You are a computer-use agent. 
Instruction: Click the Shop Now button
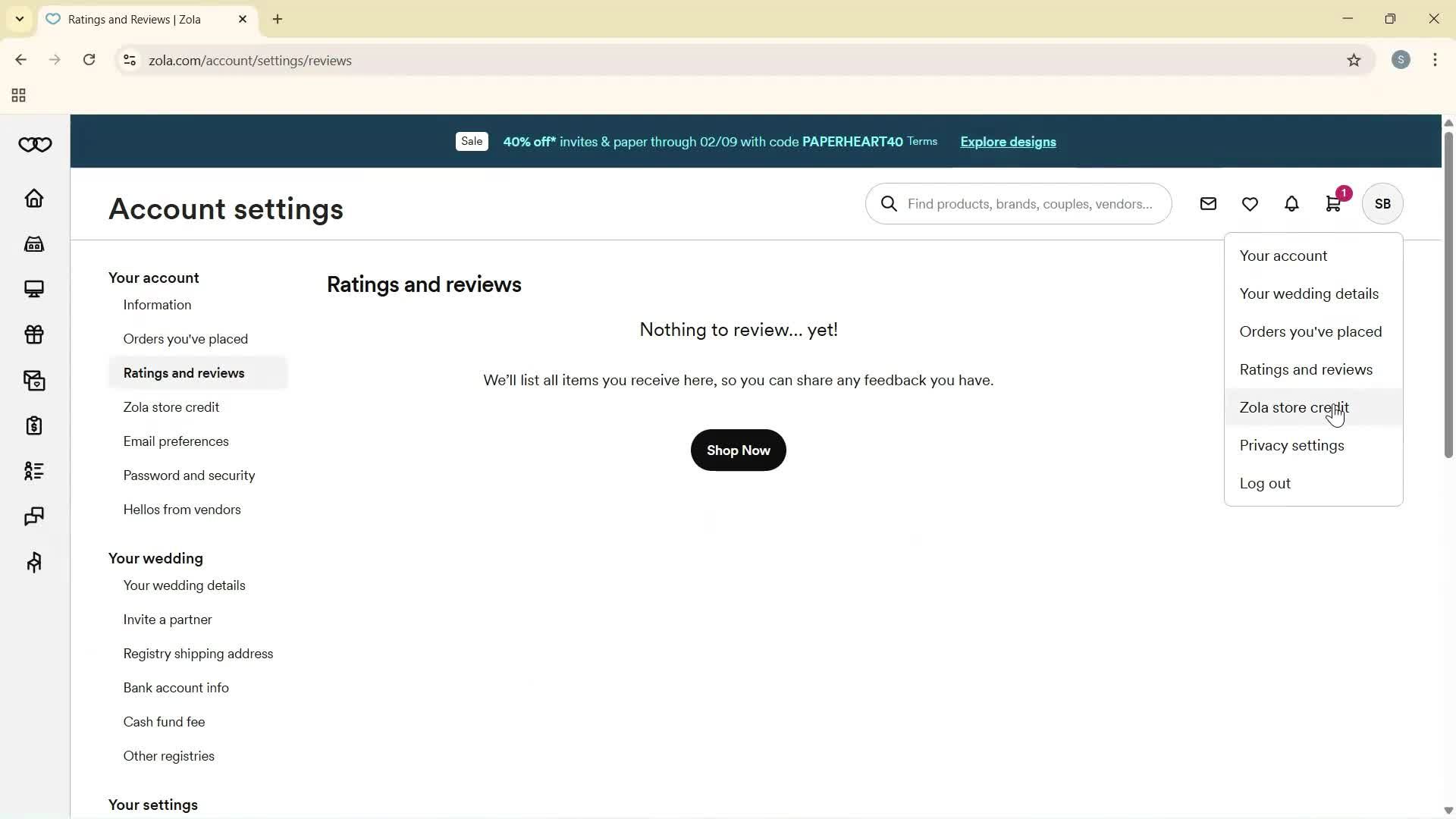click(x=738, y=450)
